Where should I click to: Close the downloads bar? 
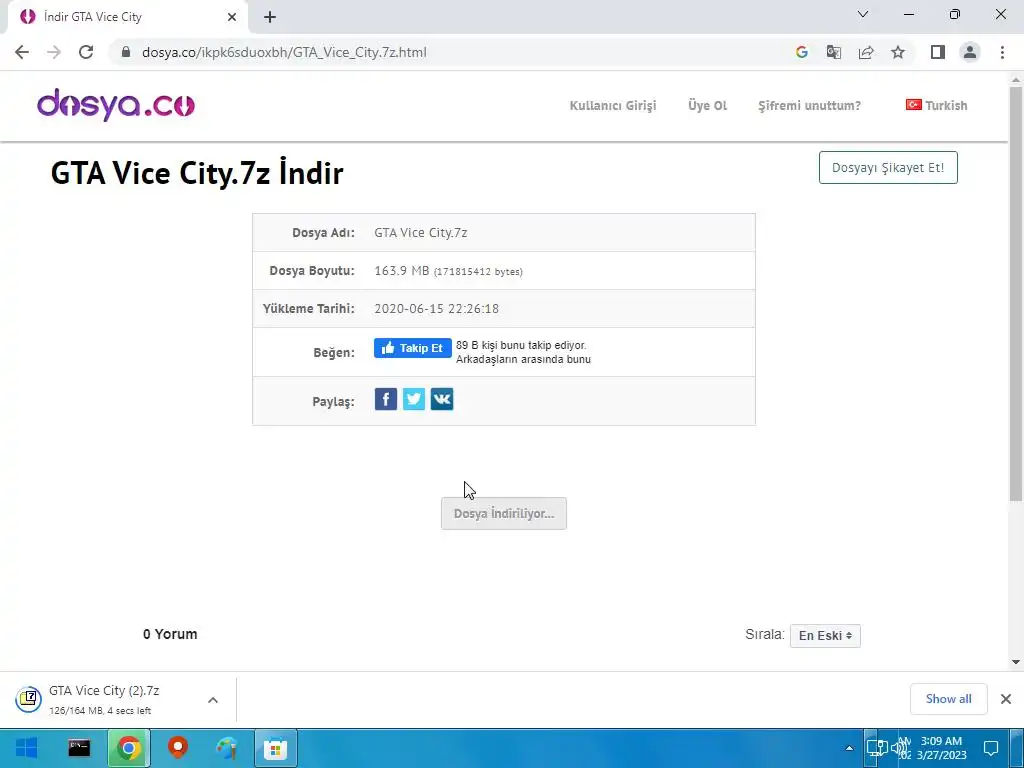point(1006,699)
